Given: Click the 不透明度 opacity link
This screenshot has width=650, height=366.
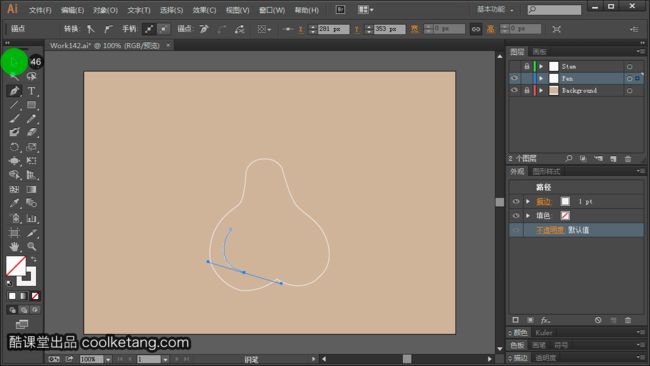Looking at the screenshot, I should [550, 230].
